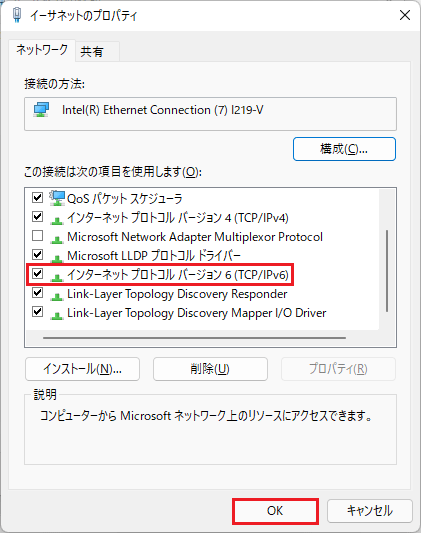The image size is (421, 533).
Task: Click the horizontal scrollbar under the items list
Action: (194, 338)
